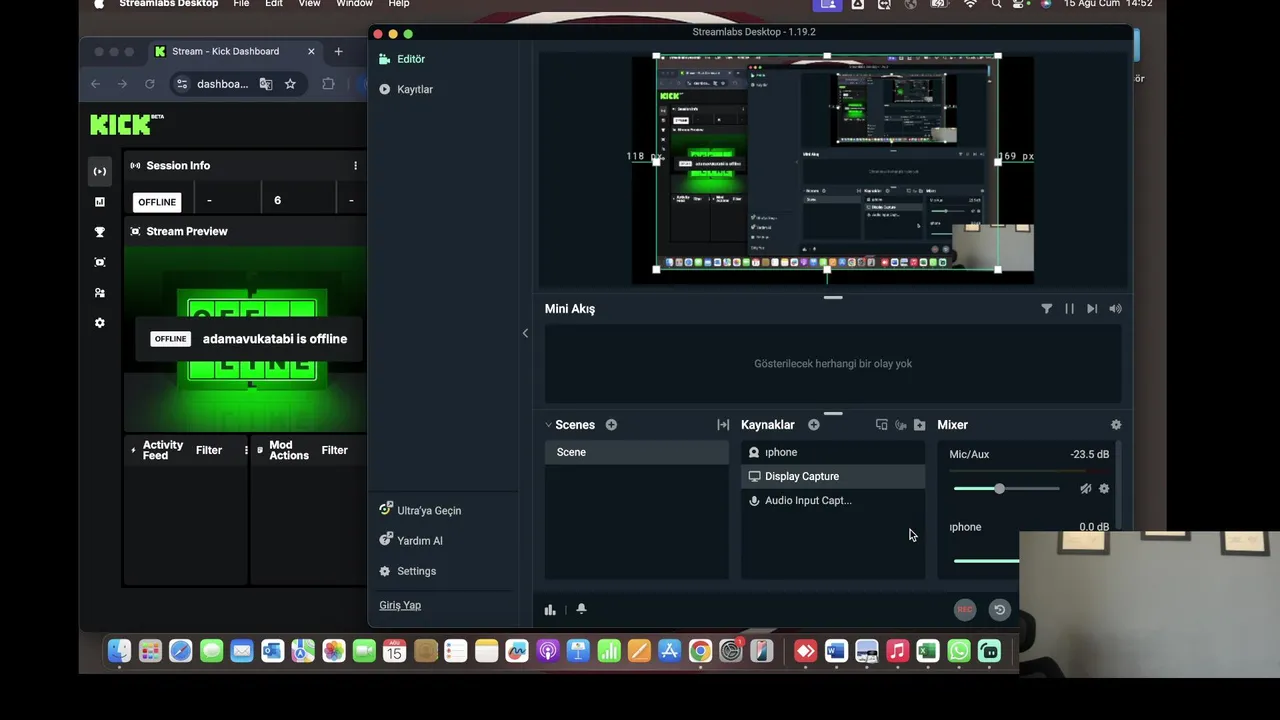Image resolution: width=1280 pixels, height=720 pixels.
Task: Click Ultra'ya Geçin upgrade link
Action: (x=420, y=510)
